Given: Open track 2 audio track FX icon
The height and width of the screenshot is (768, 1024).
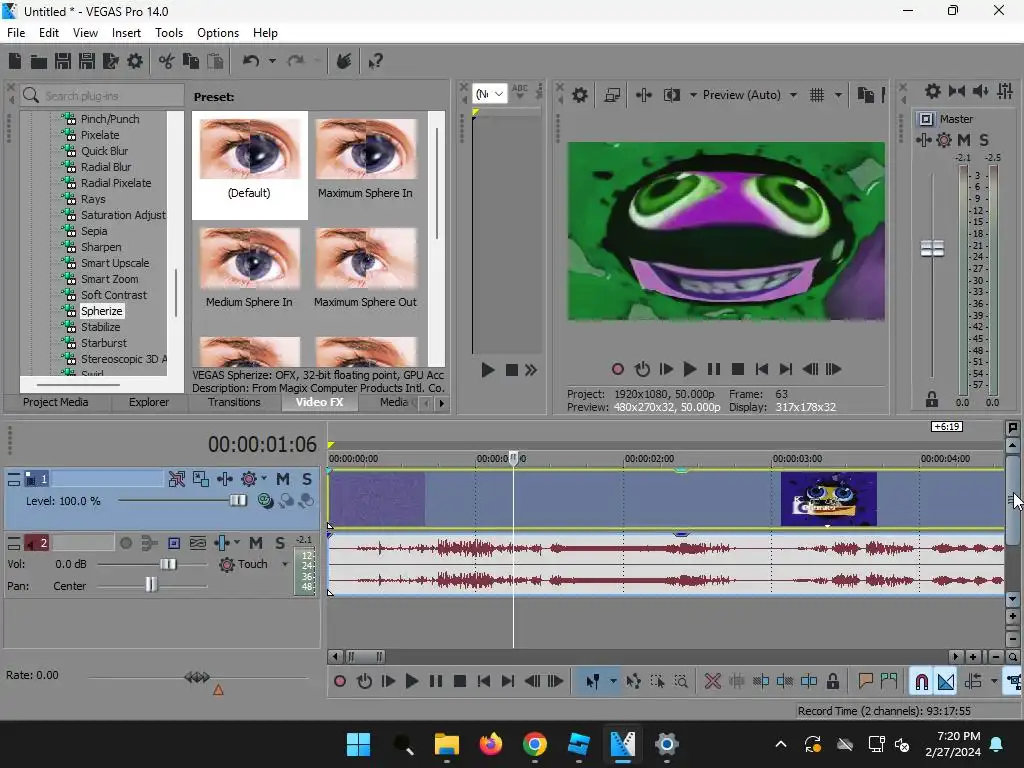Looking at the screenshot, I should 222,543.
